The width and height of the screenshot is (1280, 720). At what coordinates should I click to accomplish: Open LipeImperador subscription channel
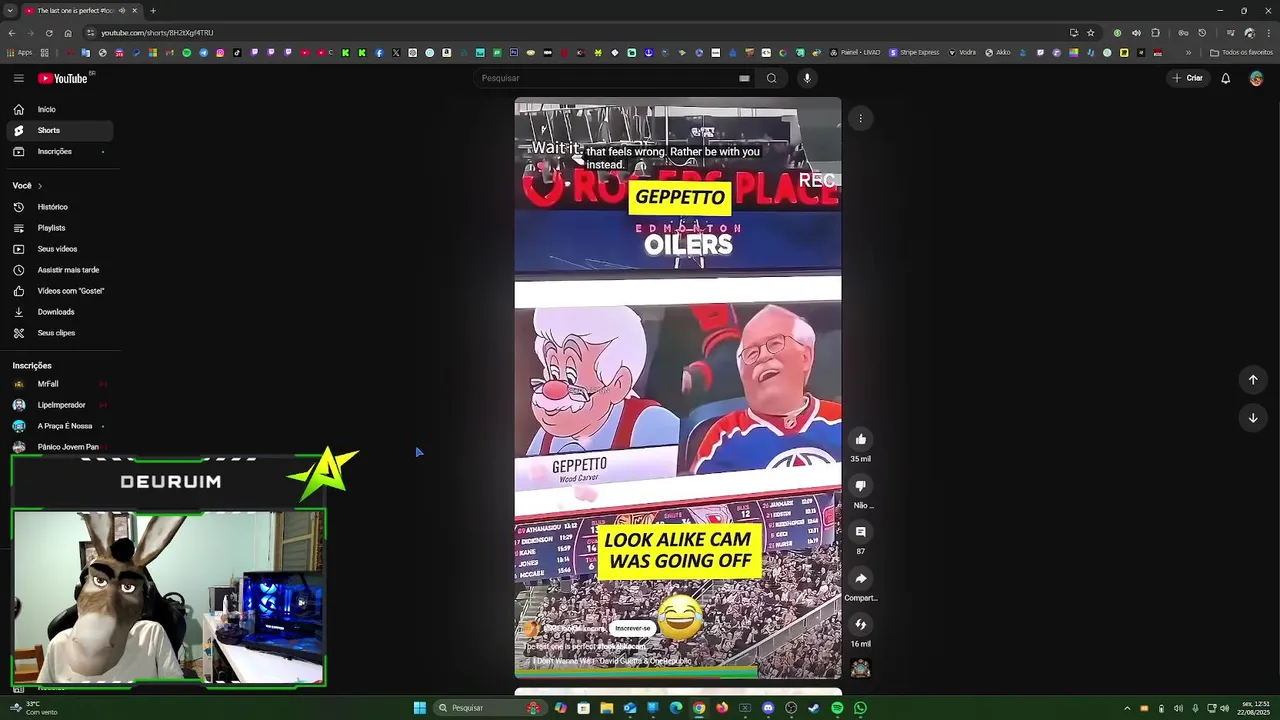(60, 405)
